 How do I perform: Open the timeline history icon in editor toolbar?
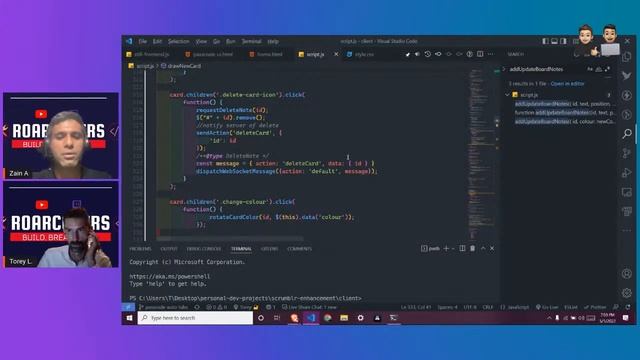coord(427,54)
